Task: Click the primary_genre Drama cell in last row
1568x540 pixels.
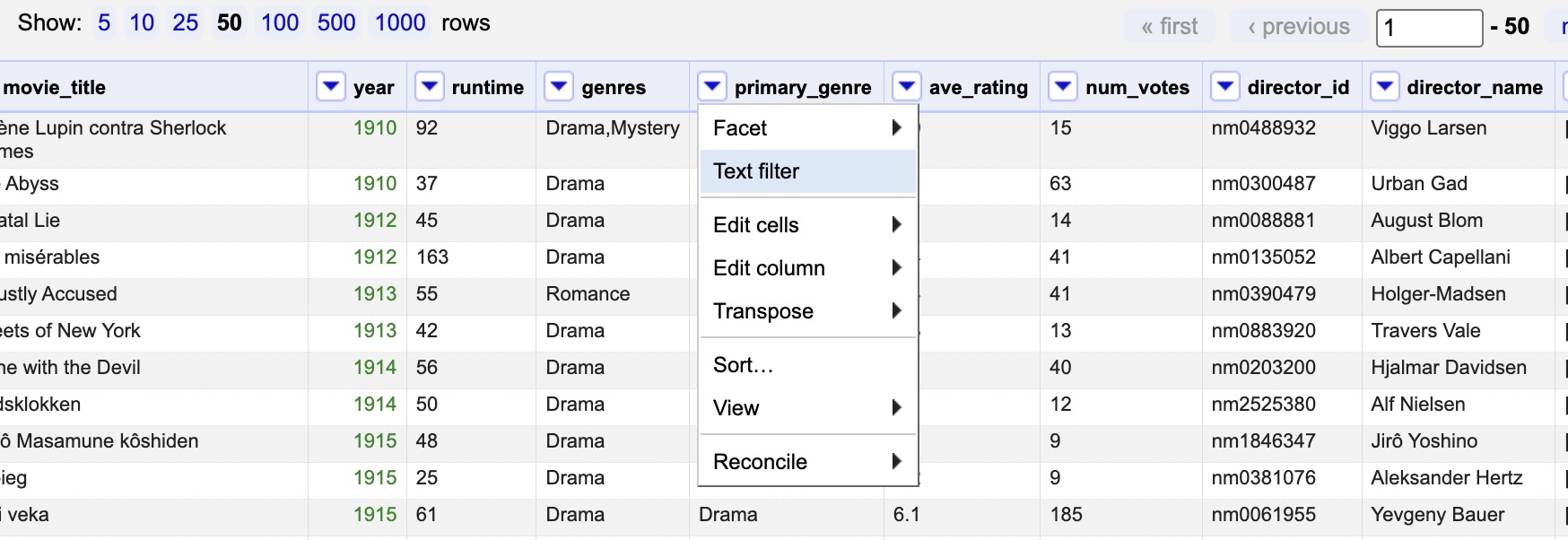Action: click(728, 515)
